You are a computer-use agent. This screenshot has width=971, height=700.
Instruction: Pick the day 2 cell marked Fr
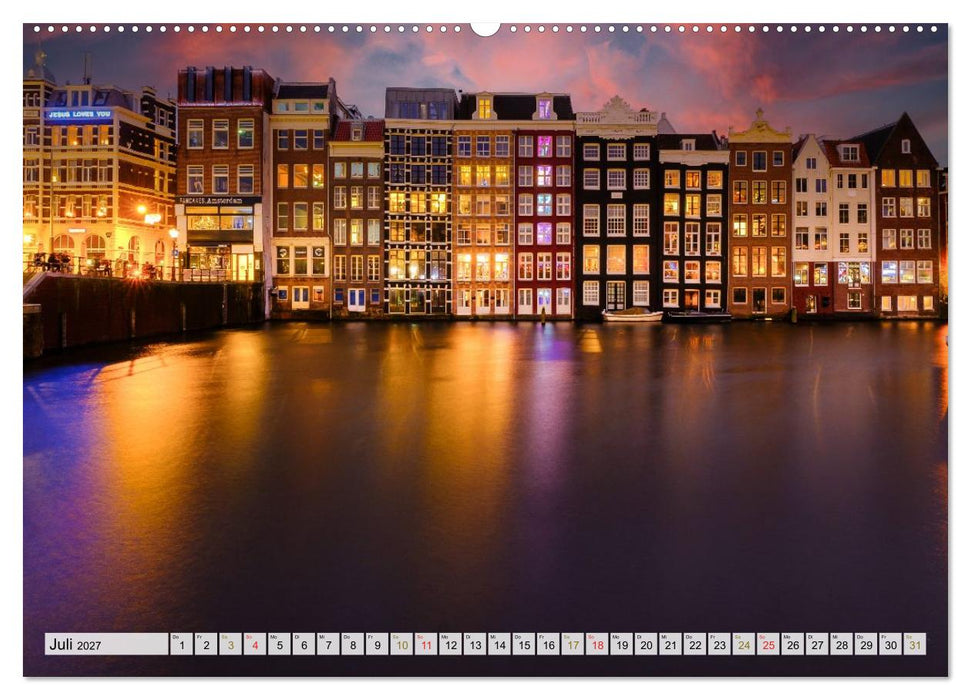click(x=206, y=644)
